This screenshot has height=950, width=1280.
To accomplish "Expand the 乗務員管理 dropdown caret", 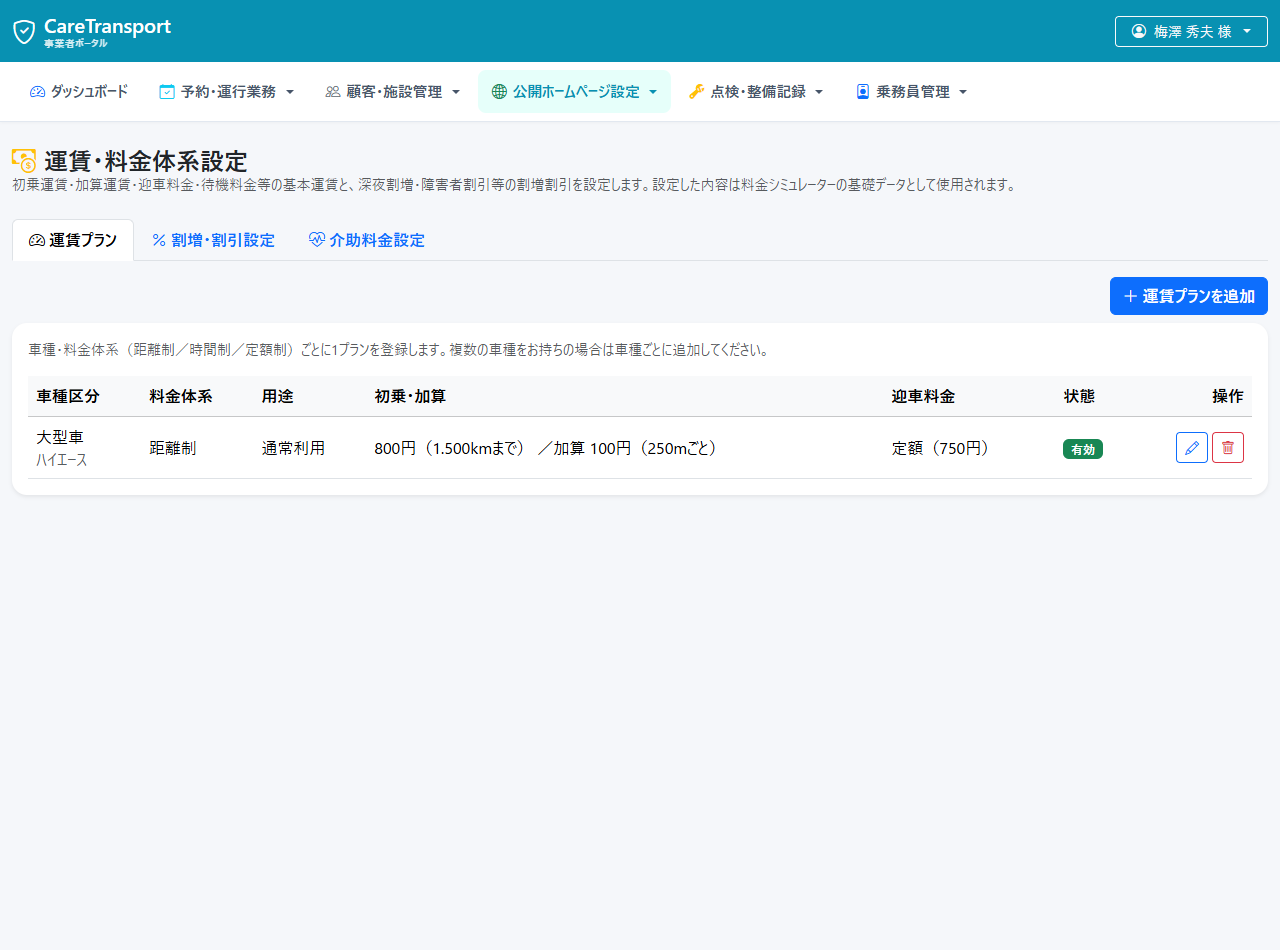I will [x=963, y=92].
